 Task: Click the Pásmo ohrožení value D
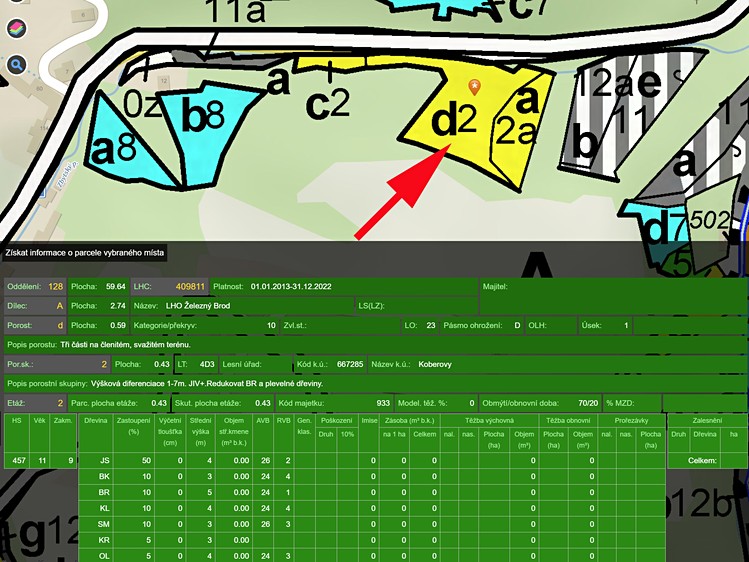click(517, 325)
